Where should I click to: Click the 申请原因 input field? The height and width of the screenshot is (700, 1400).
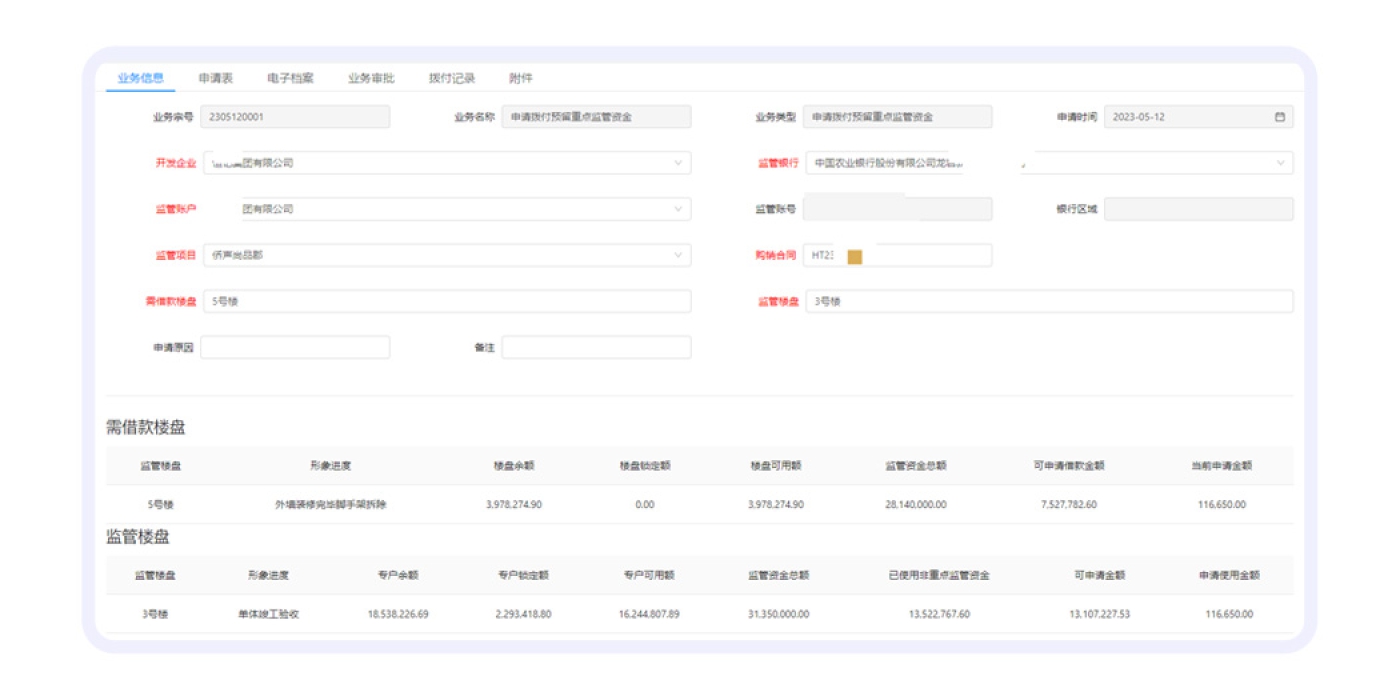click(x=295, y=347)
